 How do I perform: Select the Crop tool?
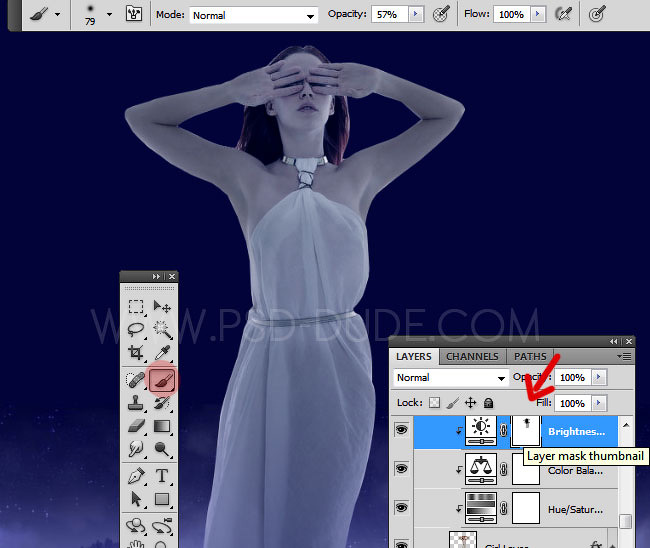pos(136,353)
